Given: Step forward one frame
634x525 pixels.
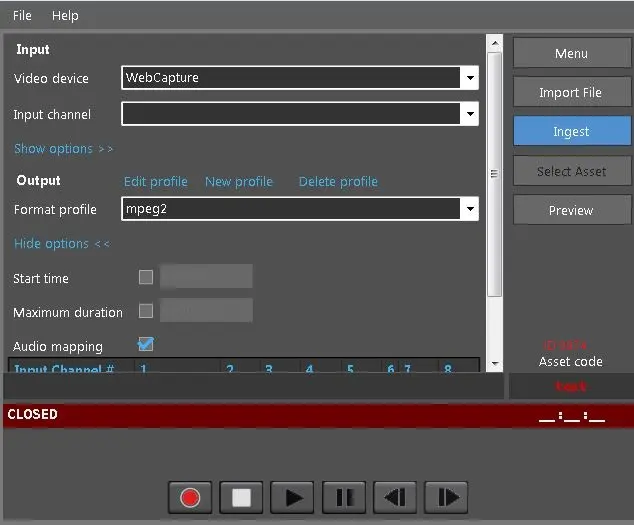Looking at the screenshot, I should [446, 497].
